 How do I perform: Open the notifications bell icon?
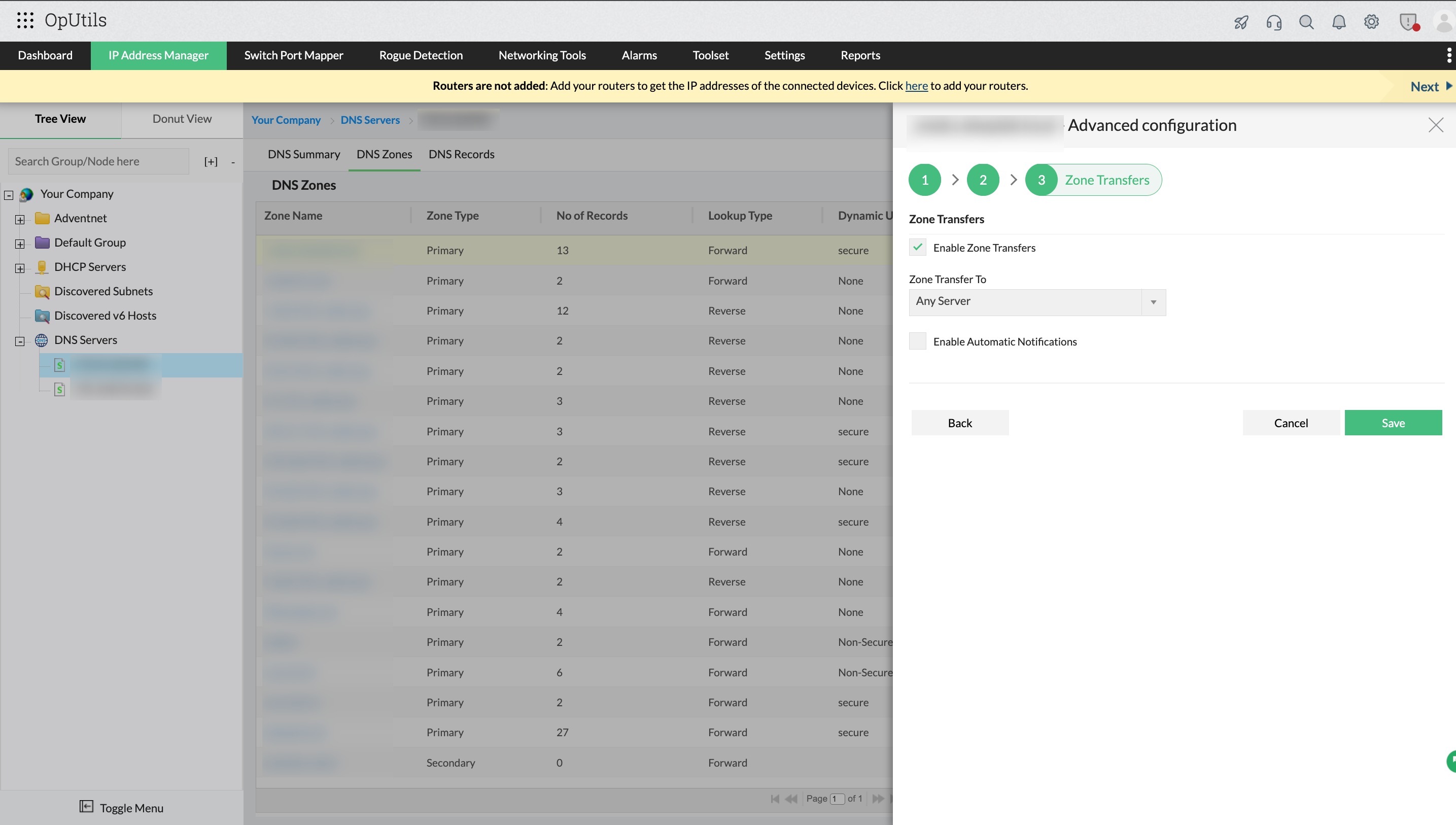[x=1338, y=22]
